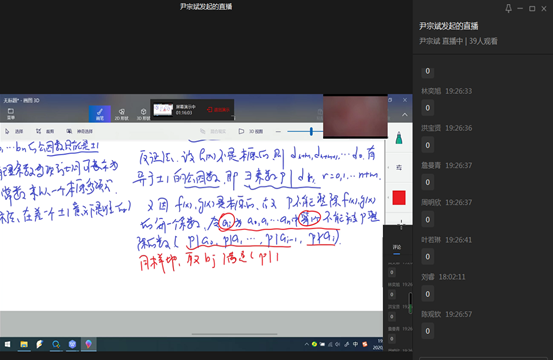Click the green circular tray icon
This screenshot has height=360, width=553.
click(x=314, y=344)
